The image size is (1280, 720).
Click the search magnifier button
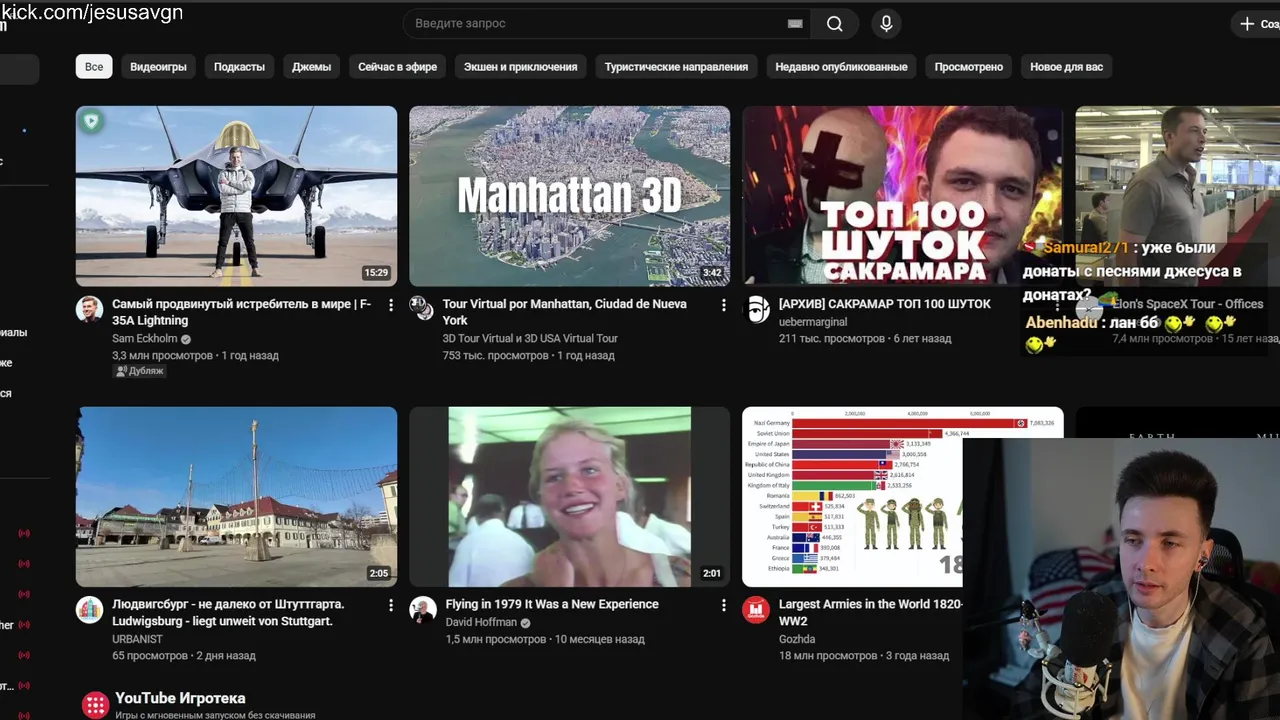pyautogui.click(x=834, y=24)
